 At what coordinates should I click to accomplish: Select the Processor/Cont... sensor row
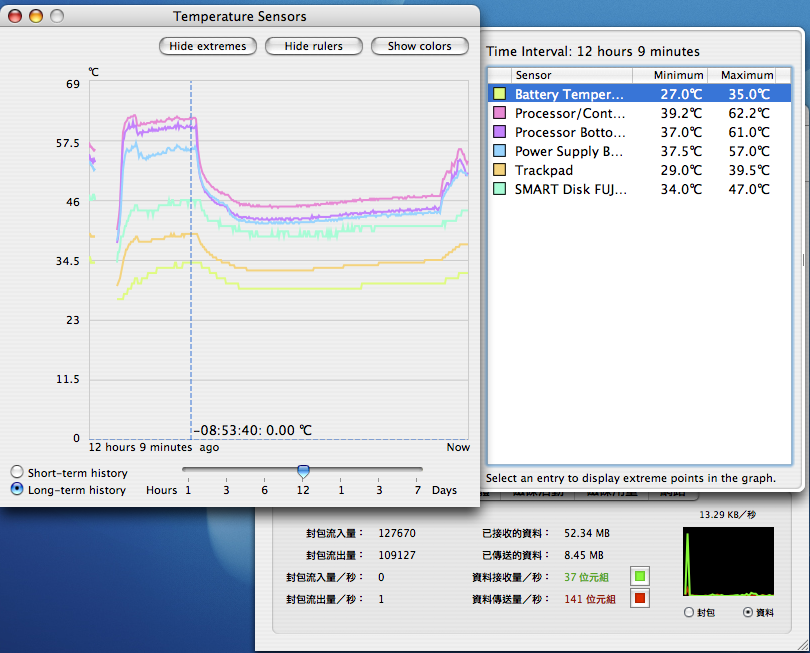click(640, 113)
